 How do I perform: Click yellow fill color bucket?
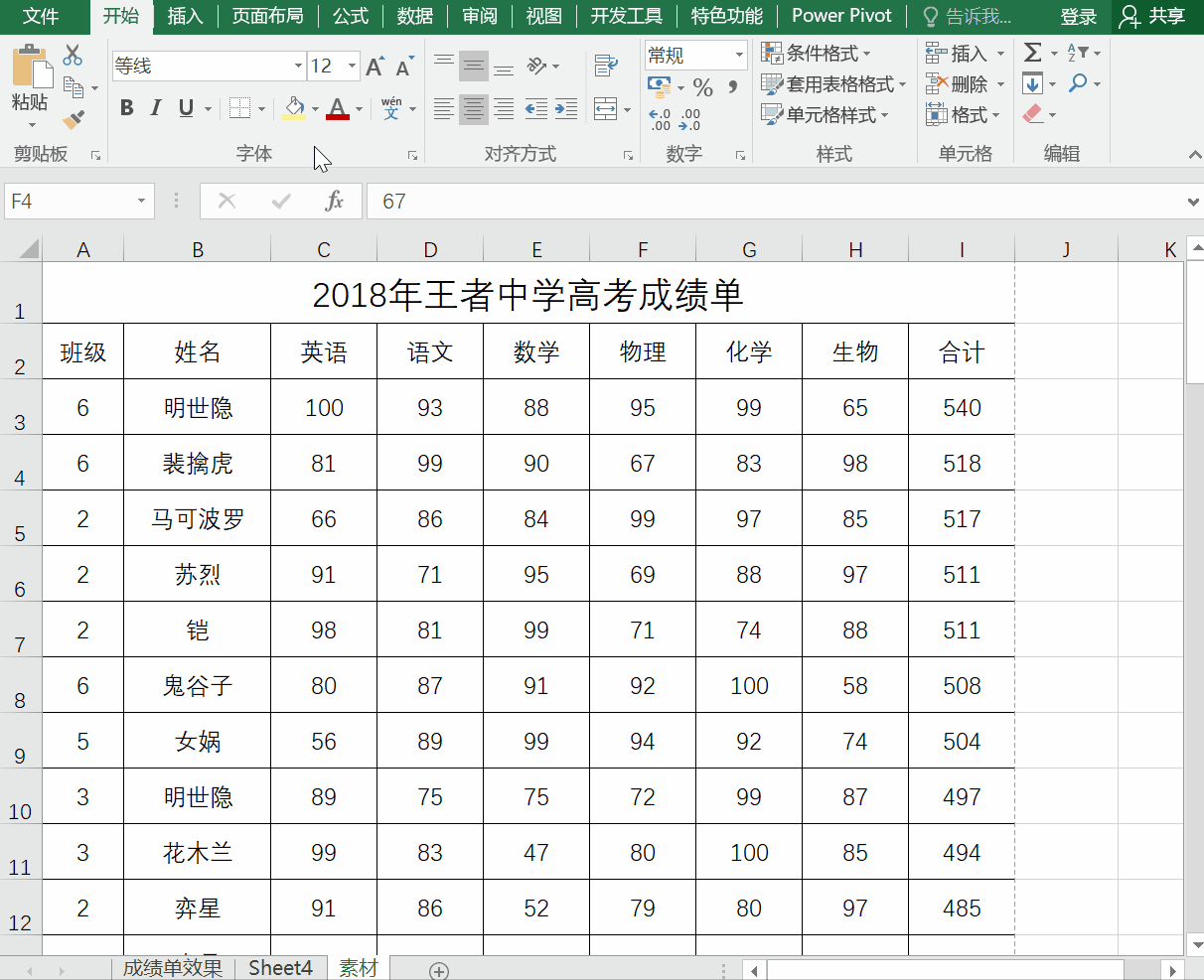coord(294,108)
